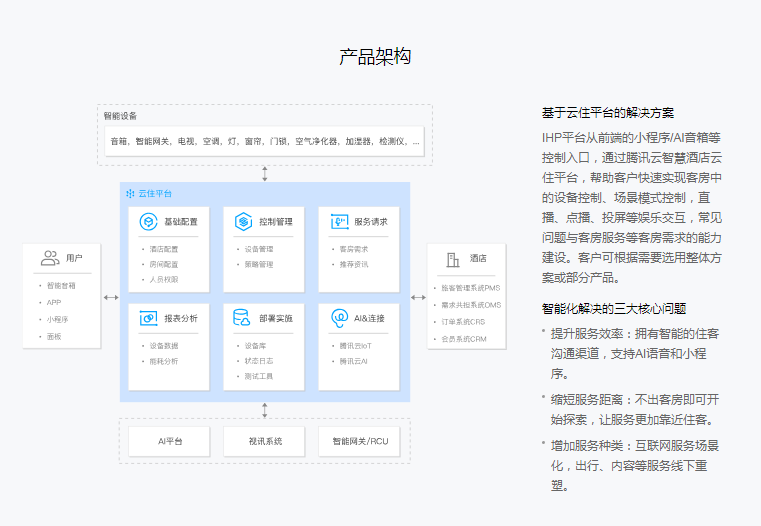Screen dimensions: 761x526
Task: Click the 智能网关/RCU box
Action: (x=360, y=441)
